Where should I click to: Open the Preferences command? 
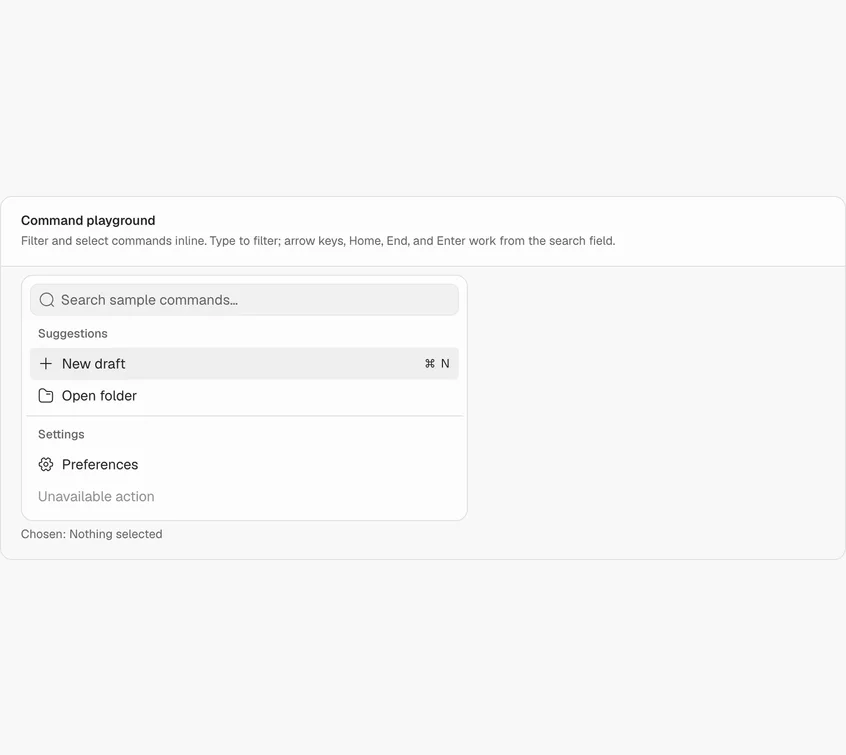[x=244, y=464]
